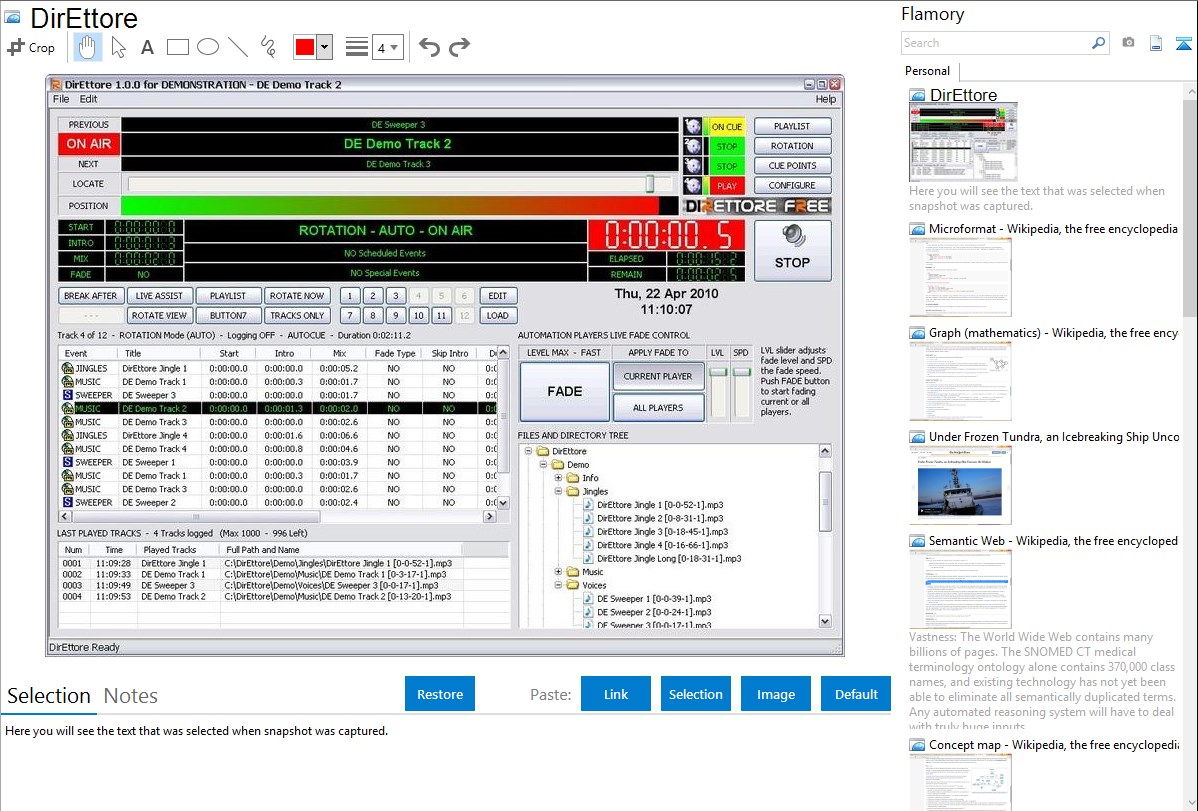Collapse the Demo folder node
Image resolution: width=1198 pixels, height=811 pixels.
coord(543,464)
